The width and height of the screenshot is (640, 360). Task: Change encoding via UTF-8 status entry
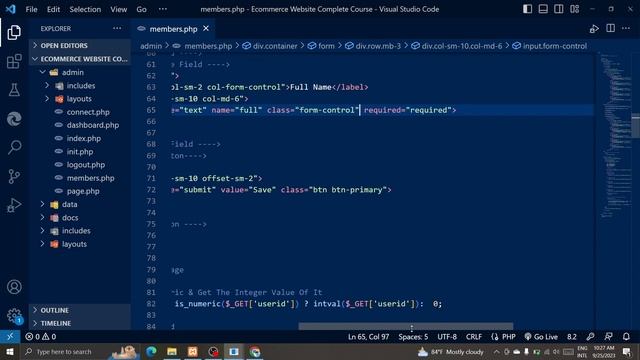[x=447, y=337]
